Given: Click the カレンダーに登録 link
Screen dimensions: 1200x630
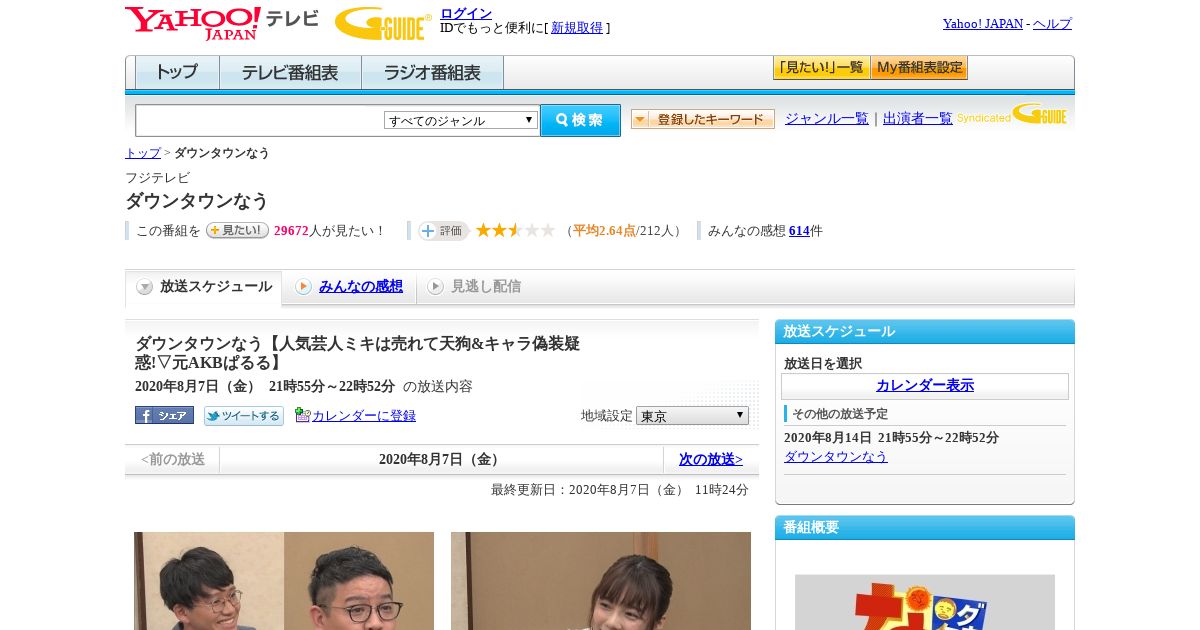Looking at the screenshot, I should [x=364, y=415].
